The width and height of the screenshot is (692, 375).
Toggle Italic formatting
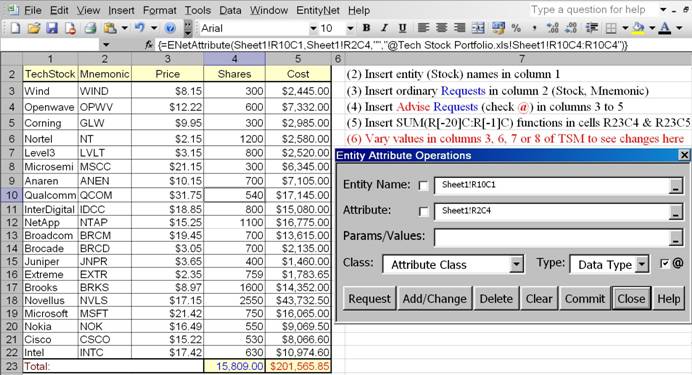tap(384, 28)
